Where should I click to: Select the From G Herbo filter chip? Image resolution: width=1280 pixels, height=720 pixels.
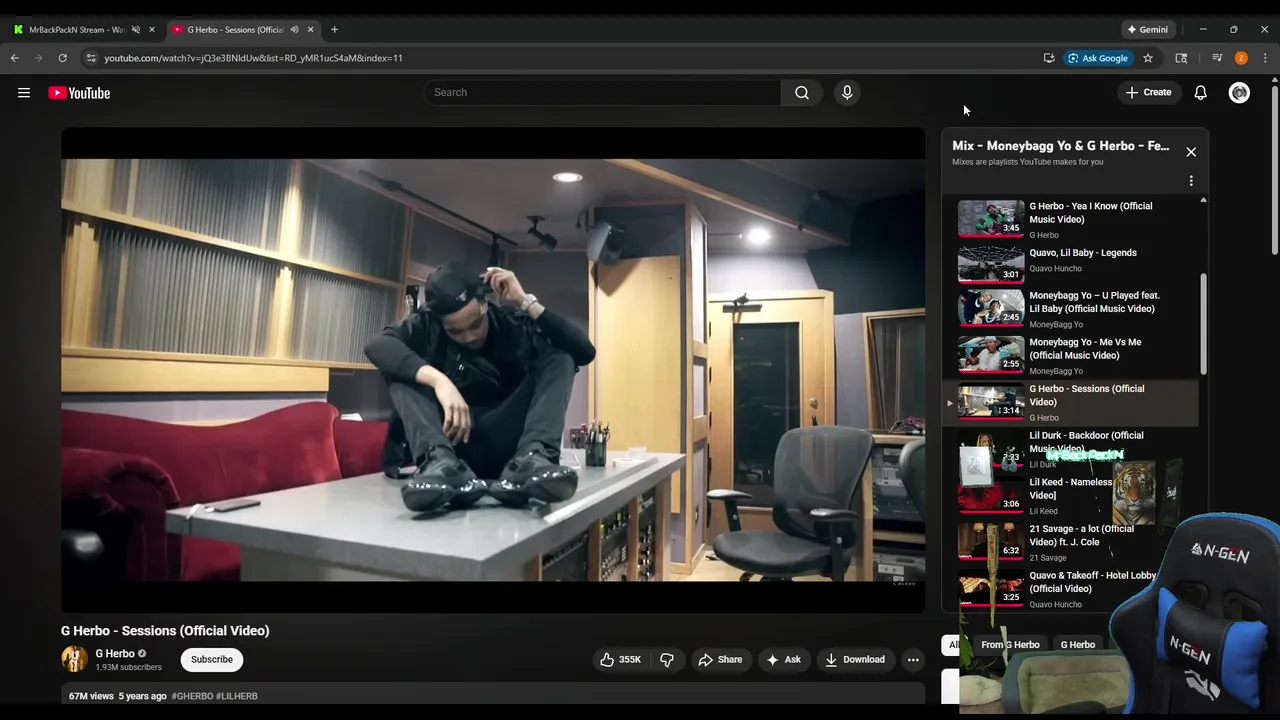click(1010, 645)
